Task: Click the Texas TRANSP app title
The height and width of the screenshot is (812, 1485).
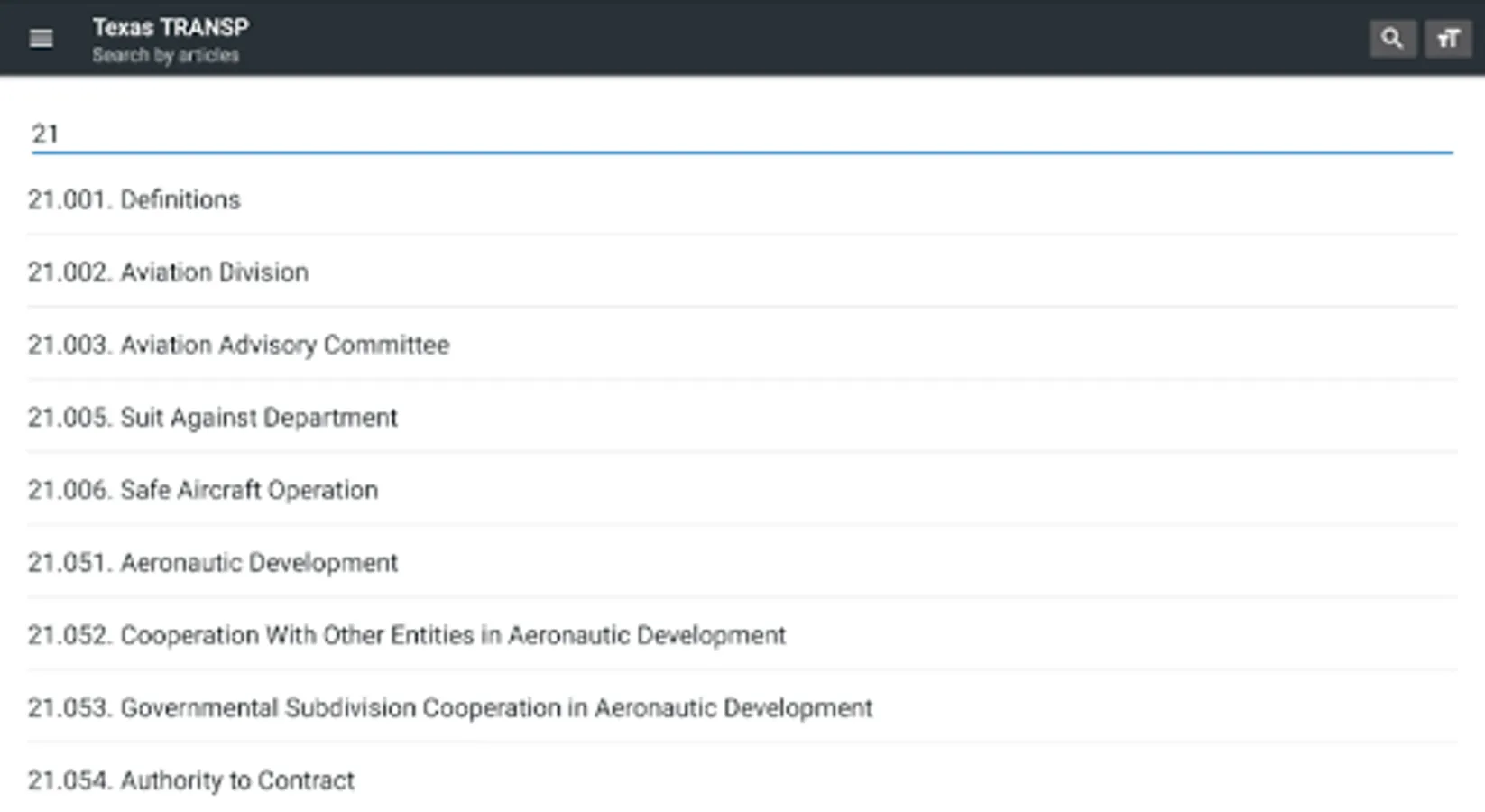Action: (x=171, y=27)
